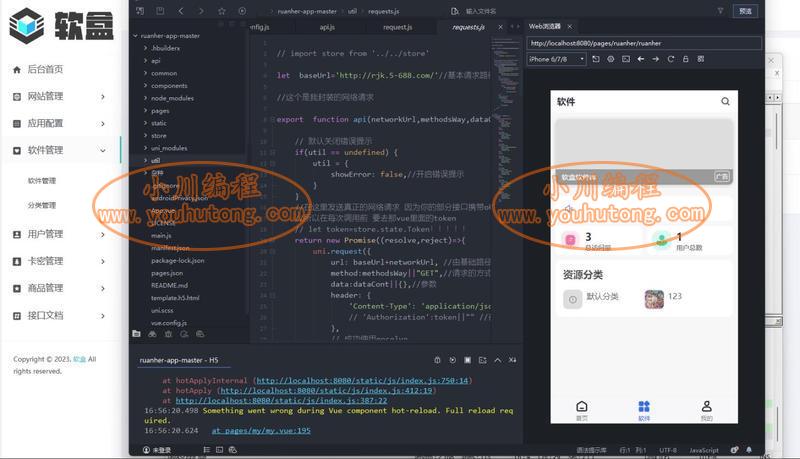Click the clear console icon at panel right

pos(512,360)
